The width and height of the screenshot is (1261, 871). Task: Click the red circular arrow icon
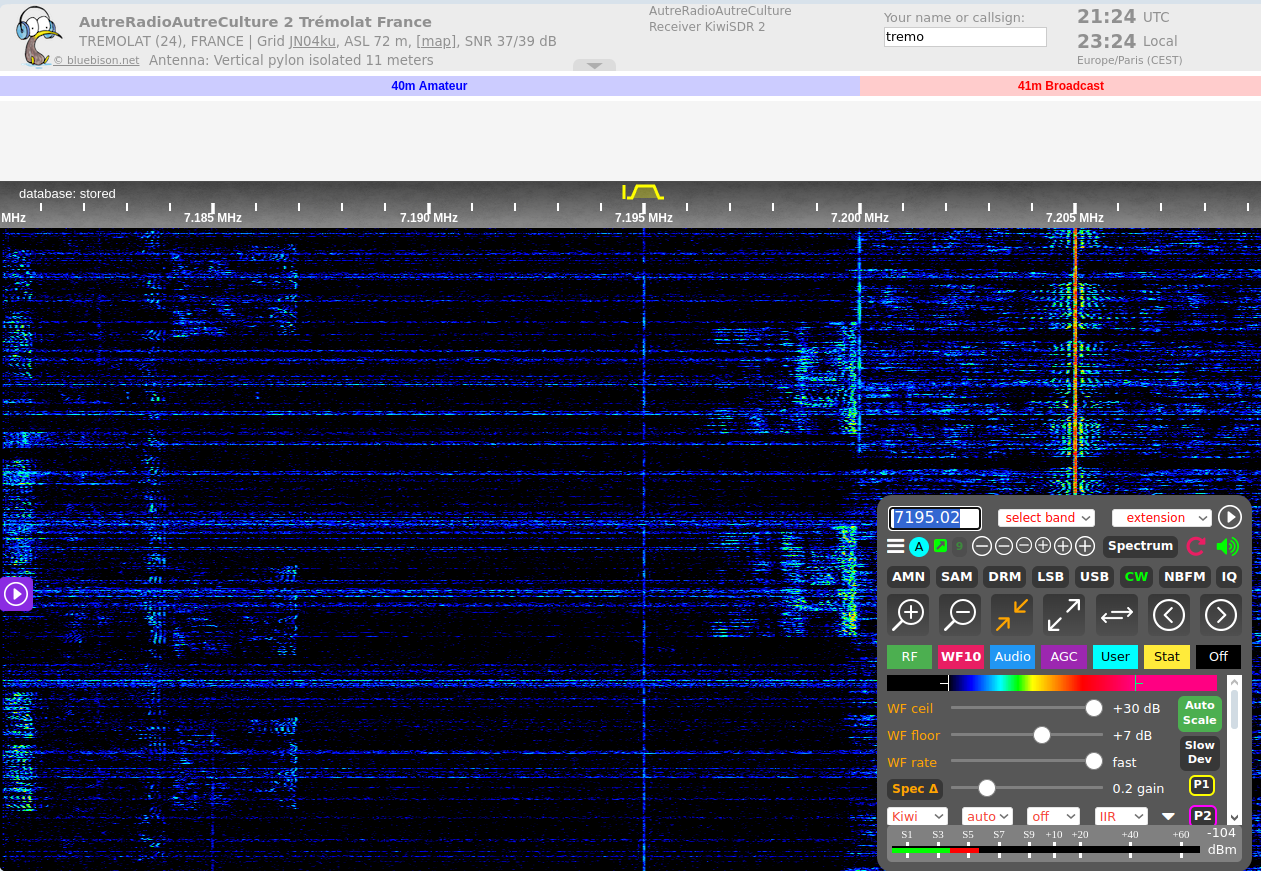click(x=1196, y=546)
